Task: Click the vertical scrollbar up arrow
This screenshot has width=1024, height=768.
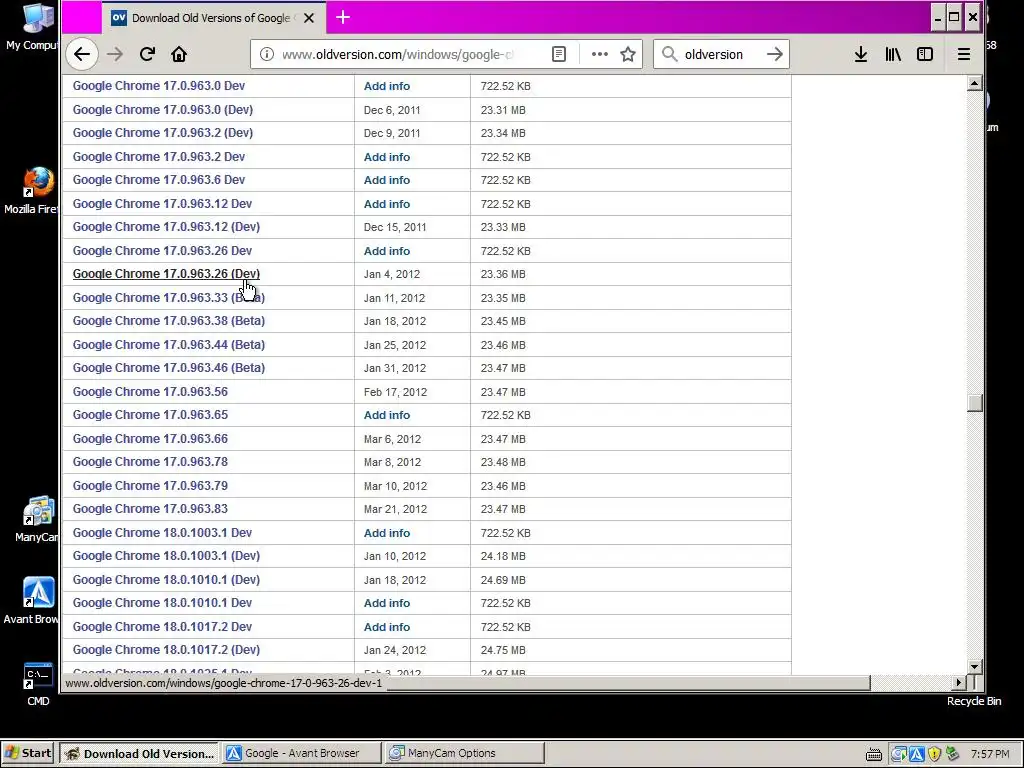Action: point(974,83)
